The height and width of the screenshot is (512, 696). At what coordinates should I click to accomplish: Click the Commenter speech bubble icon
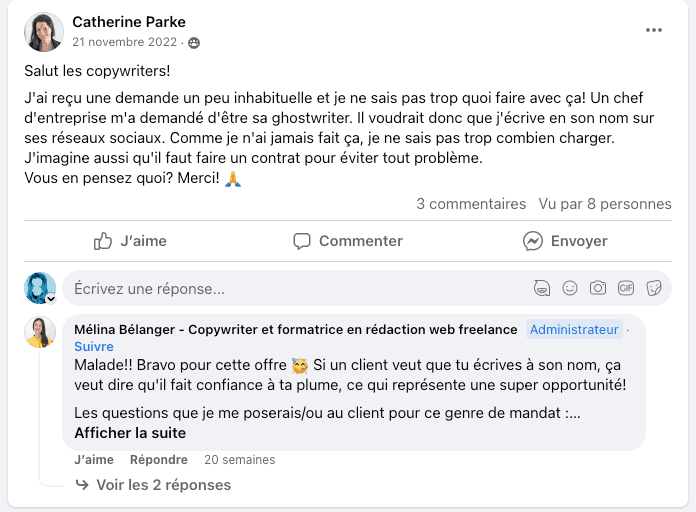click(302, 241)
